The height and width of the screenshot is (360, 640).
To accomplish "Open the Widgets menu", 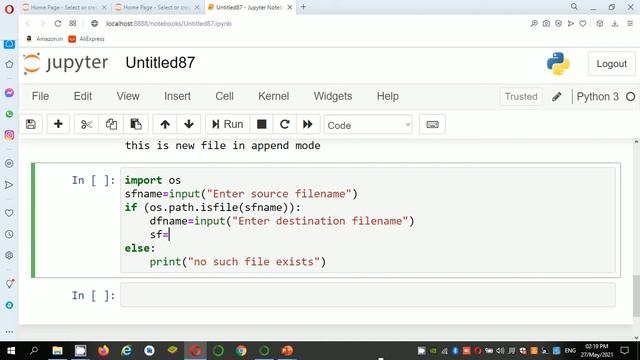I will pyautogui.click(x=333, y=96).
